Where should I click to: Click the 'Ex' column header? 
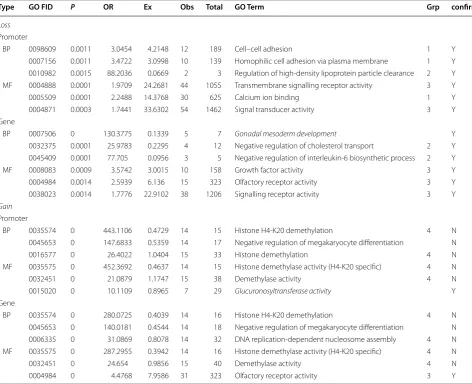tap(148, 7)
